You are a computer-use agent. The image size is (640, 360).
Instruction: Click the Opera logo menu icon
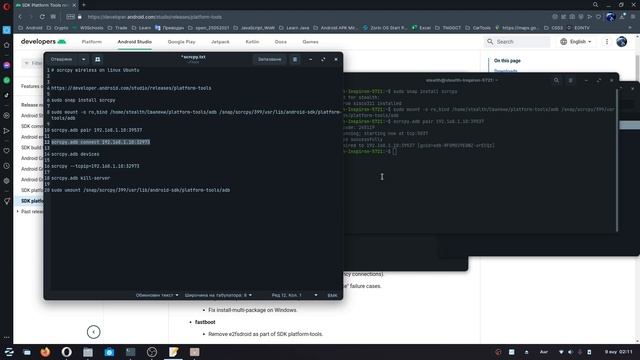[x=6, y=6]
